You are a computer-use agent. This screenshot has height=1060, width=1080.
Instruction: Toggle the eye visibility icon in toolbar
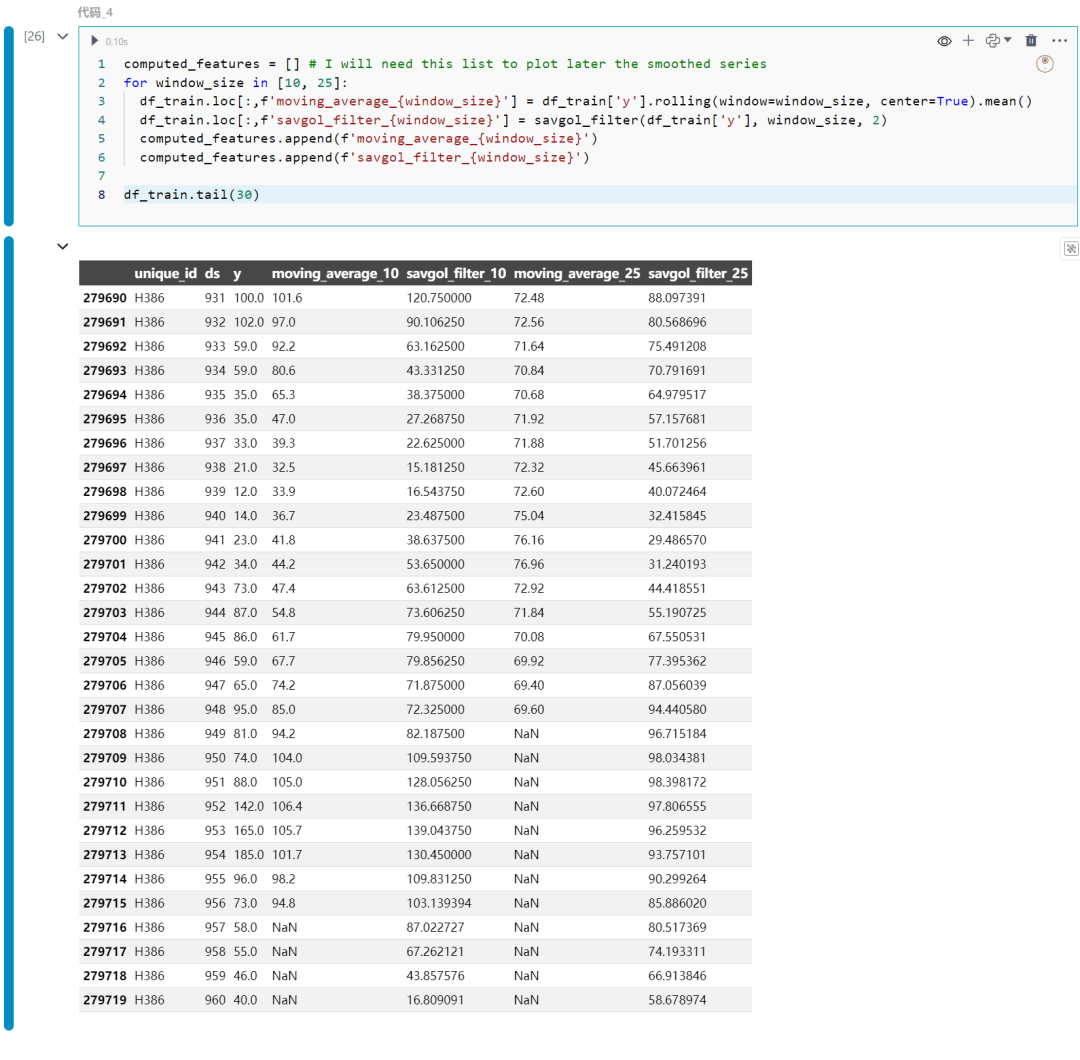(944, 41)
